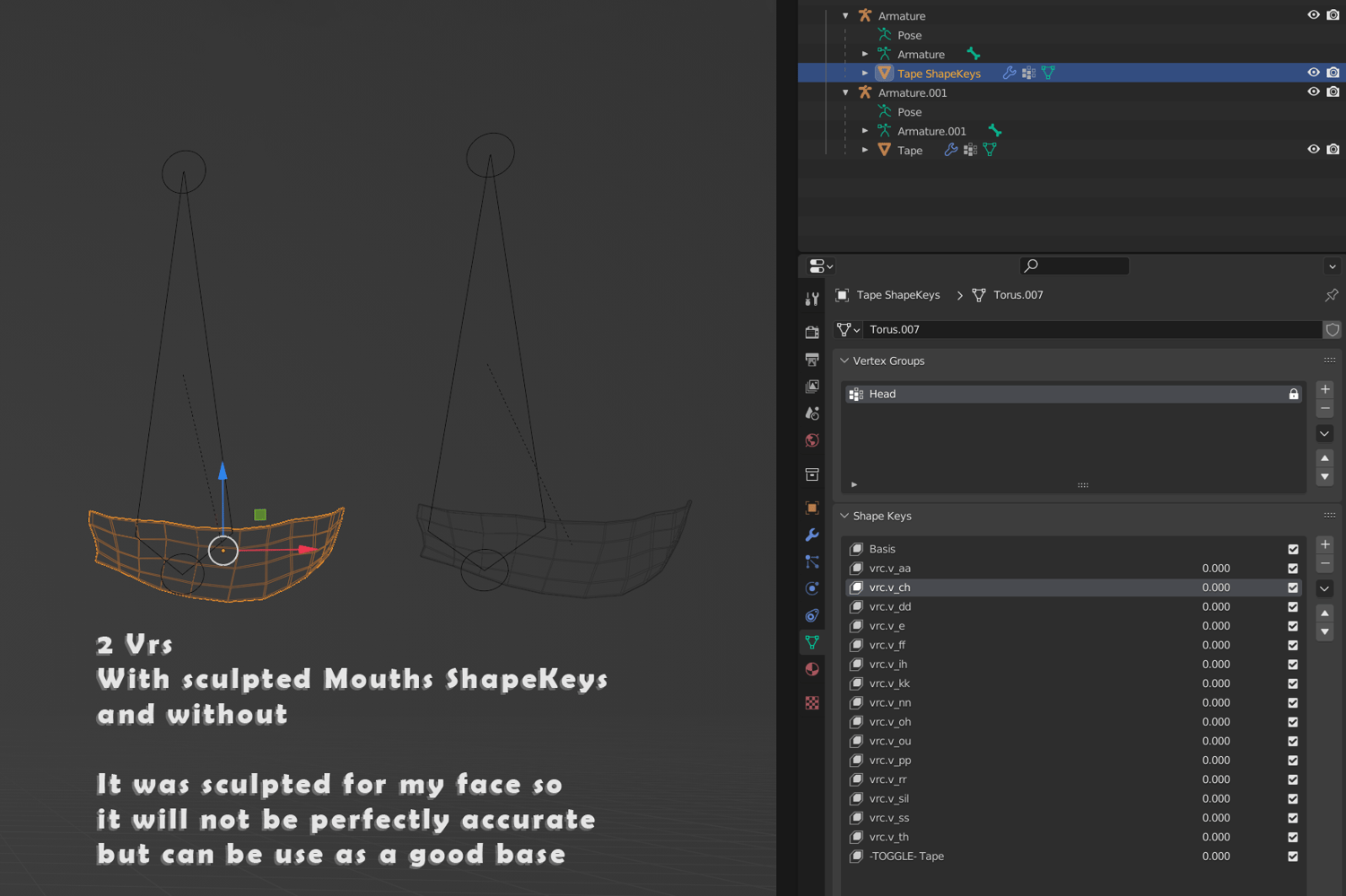Switch to the Physics properties tab
The width and height of the screenshot is (1346, 896).
[x=812, y=588]
